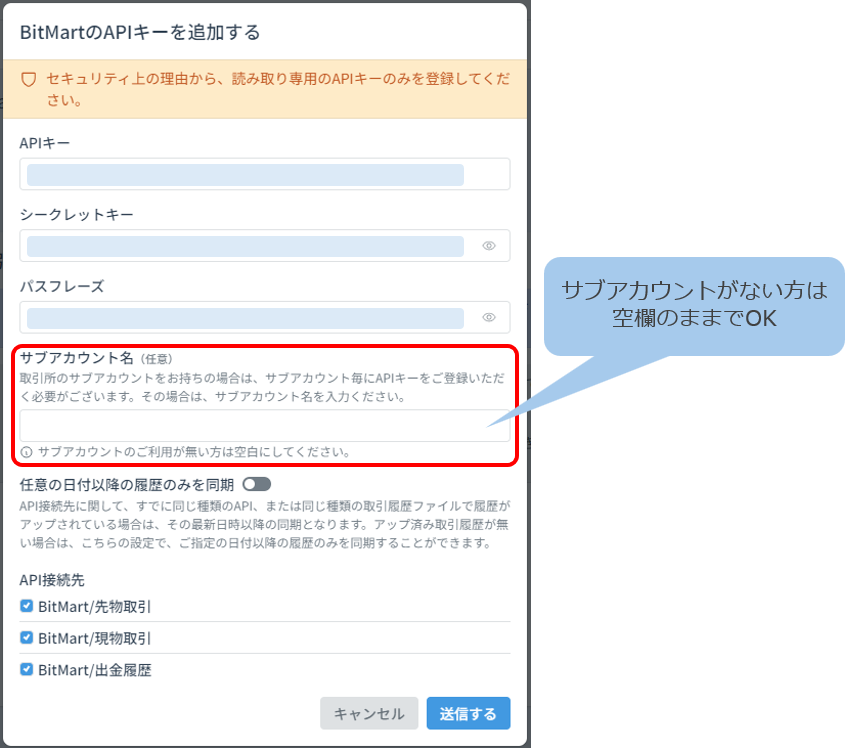Click the パスフレーズ input field

point(265,317)
